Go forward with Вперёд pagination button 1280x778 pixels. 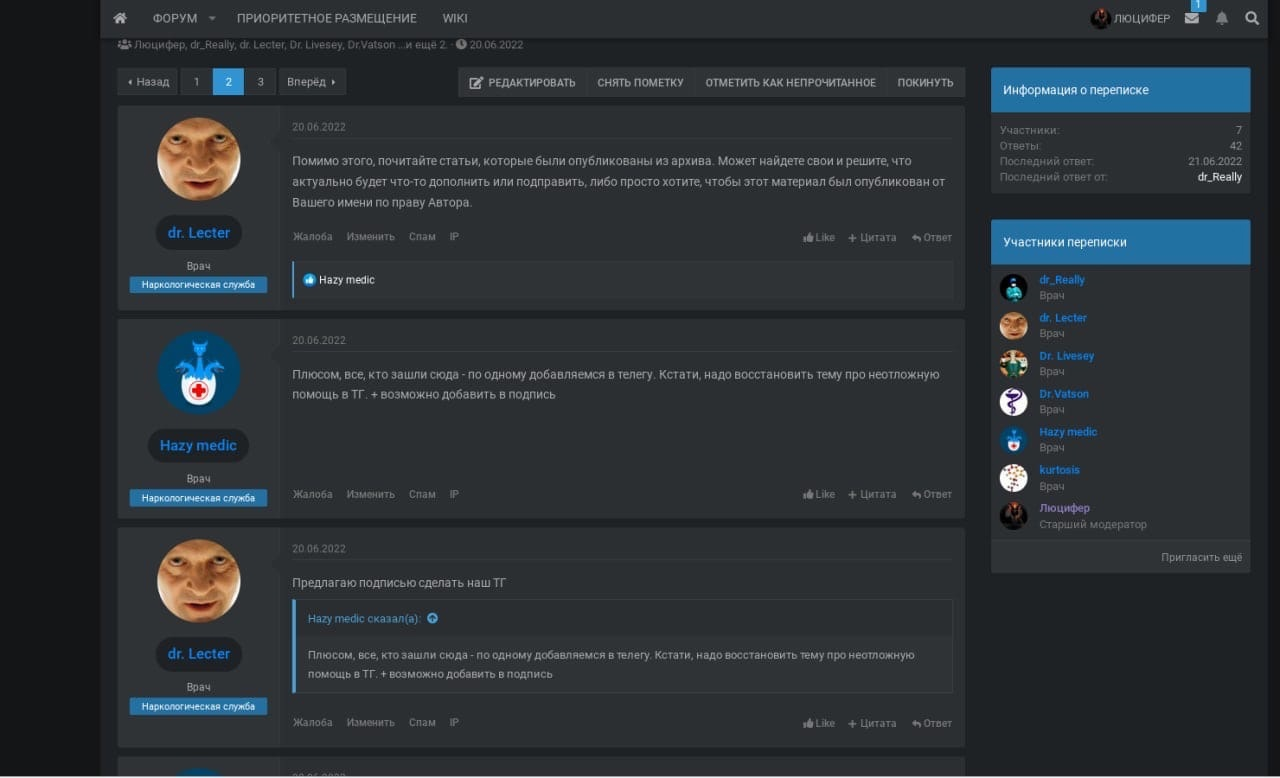[312, 82]
